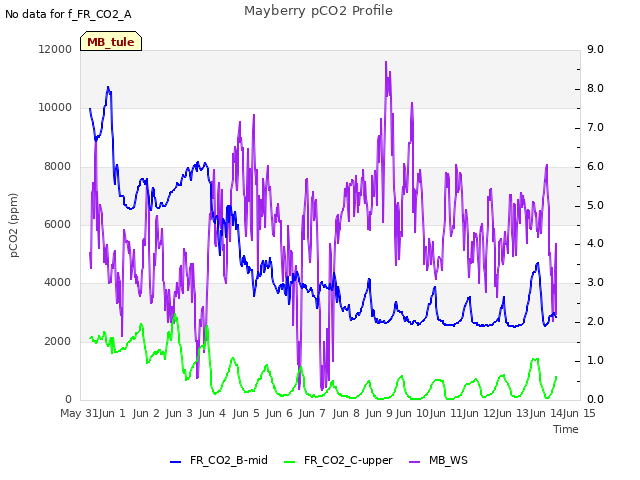Click the FR_CO2_B-mid legend entry
This screenshot has height=480, width=640.
[x=219, y=460]
